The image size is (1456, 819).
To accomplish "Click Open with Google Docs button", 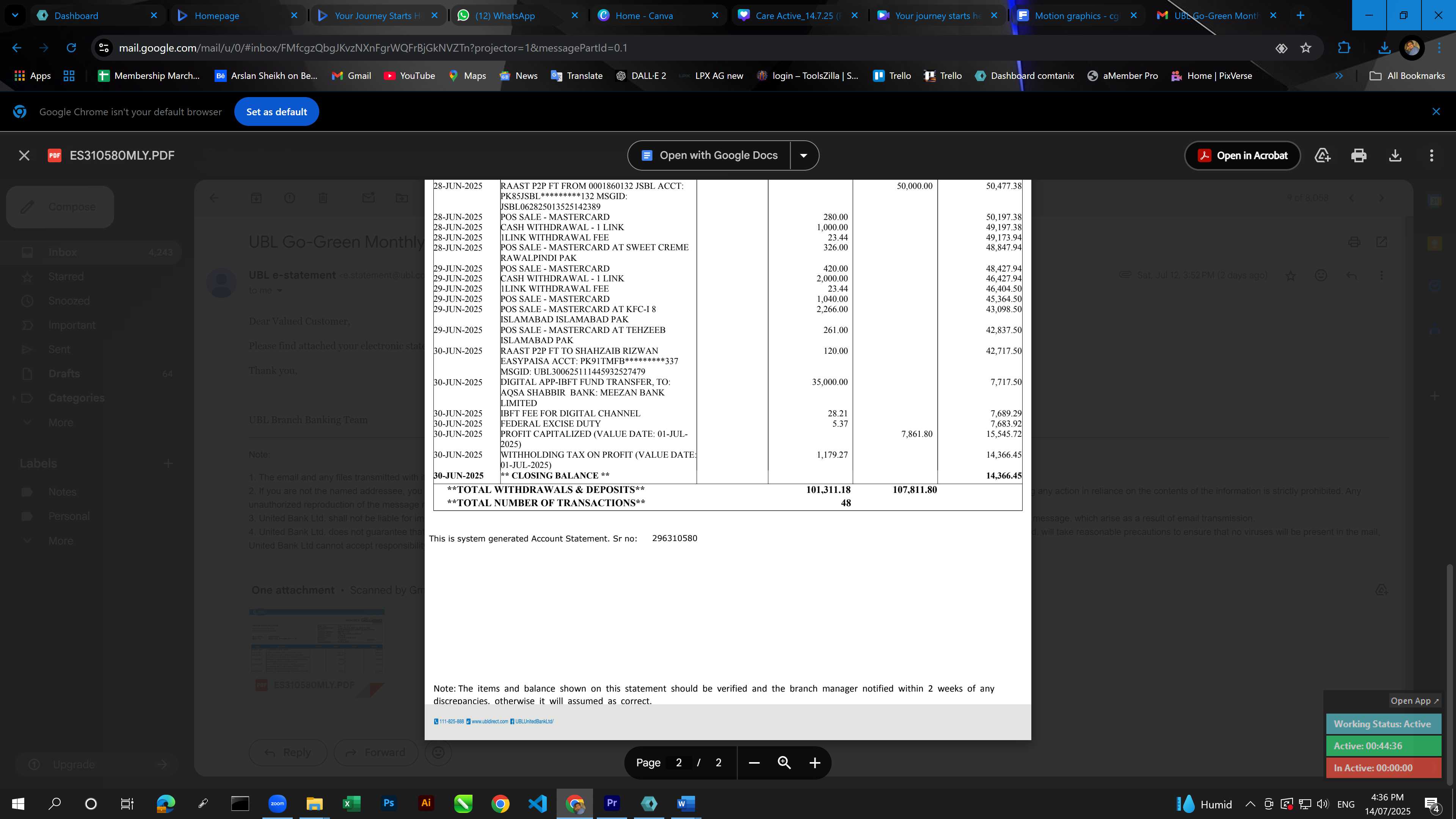I will [709, 155].
